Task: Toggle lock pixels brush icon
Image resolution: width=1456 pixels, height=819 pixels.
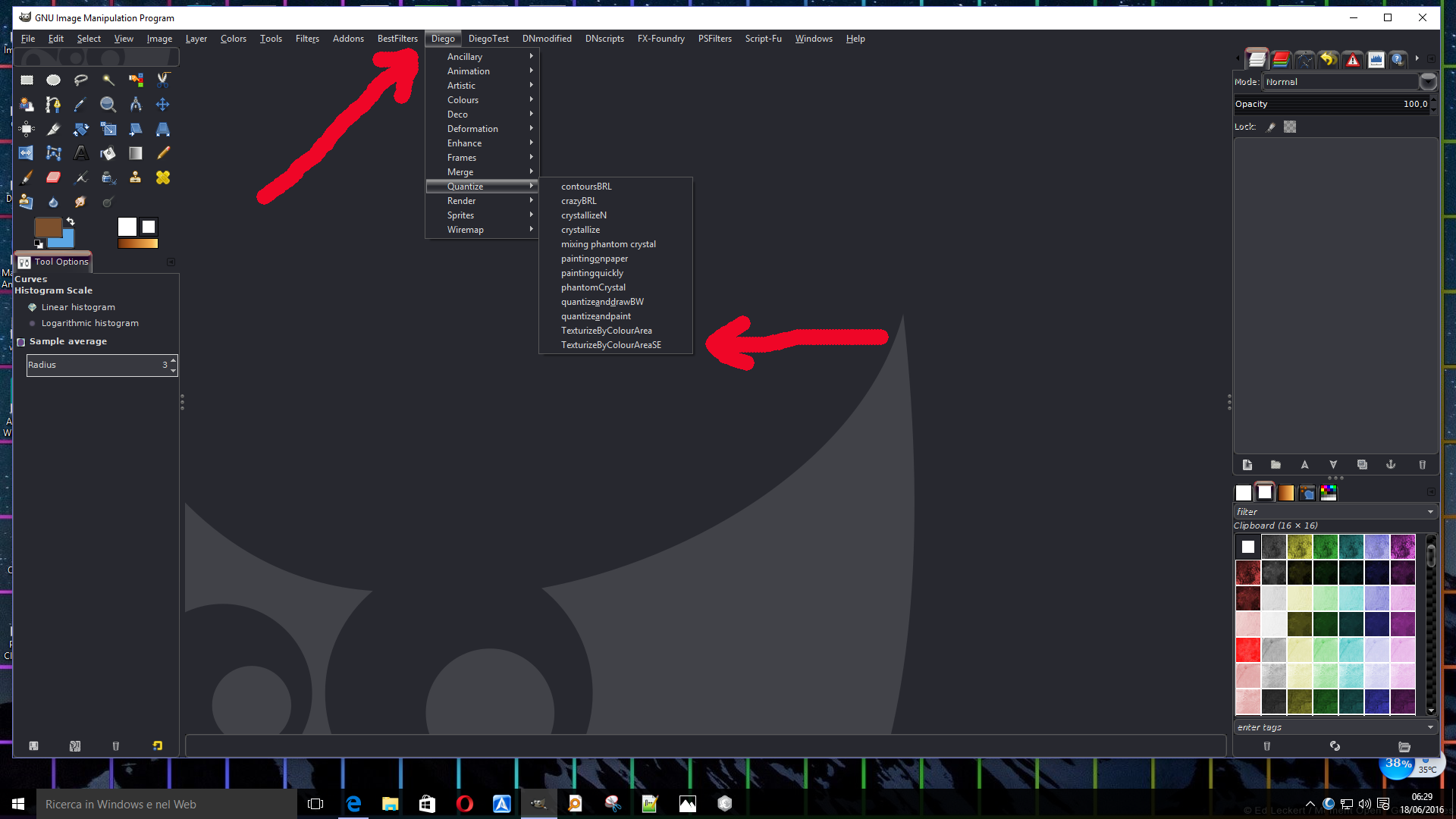Action: (x=1271, y=127)
